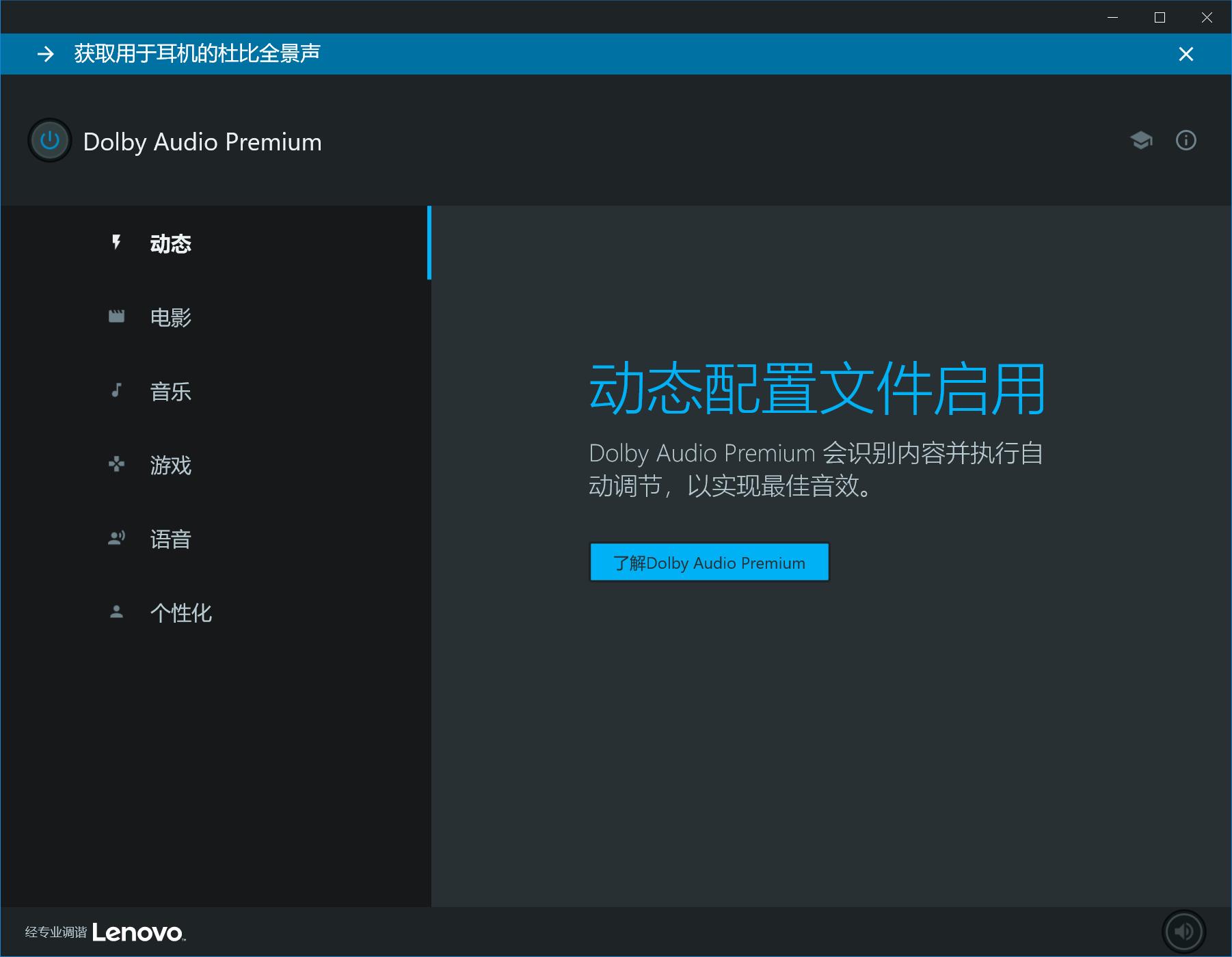Viewport: 1232px width, 957px height.
Task: Click the info icon top right
Action: point(1186,140)
